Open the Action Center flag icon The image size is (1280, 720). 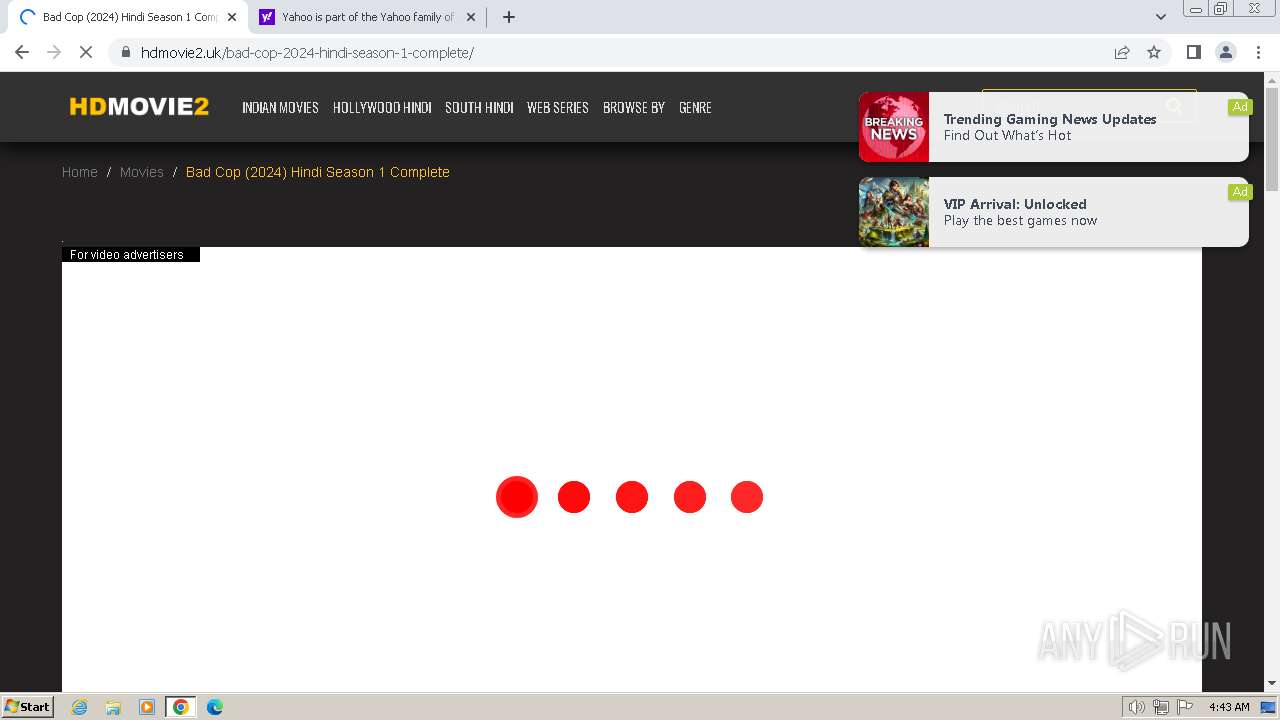coord(1185,707)
